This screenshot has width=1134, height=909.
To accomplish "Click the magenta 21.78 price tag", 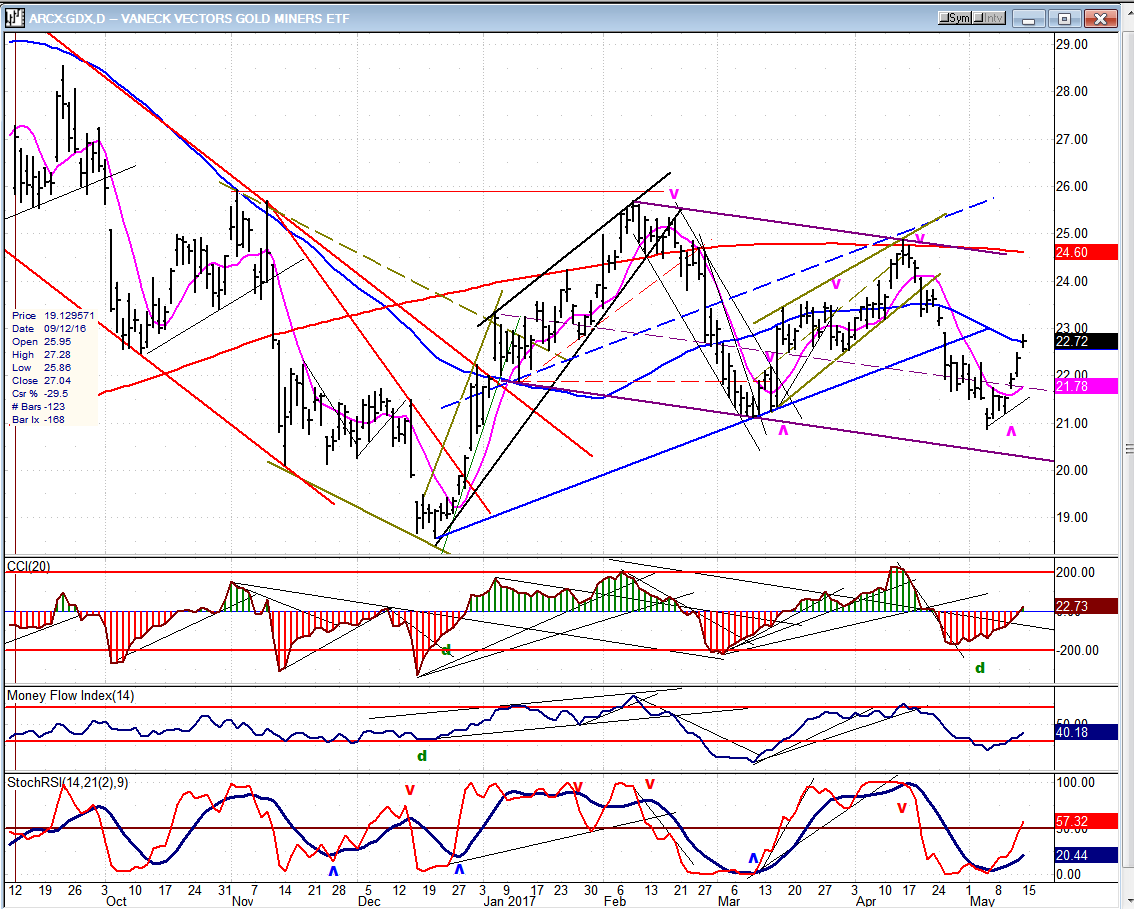I will click(x=1084, y=386).
